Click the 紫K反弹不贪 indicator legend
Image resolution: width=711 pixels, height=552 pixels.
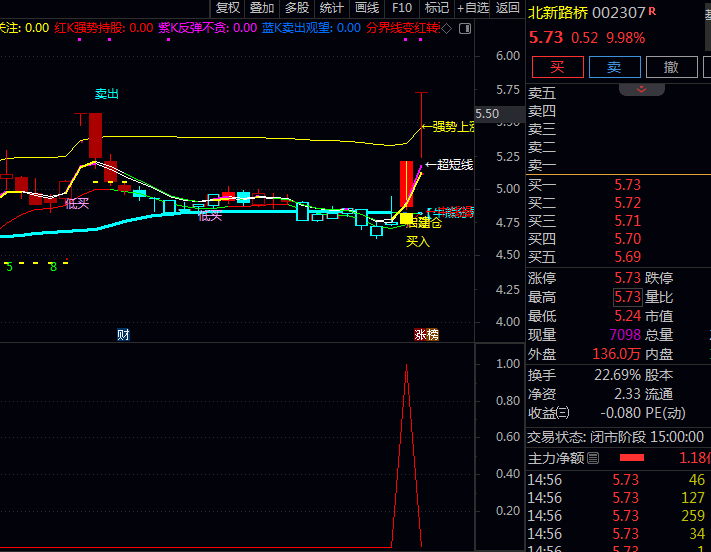(x=207, y=28)
